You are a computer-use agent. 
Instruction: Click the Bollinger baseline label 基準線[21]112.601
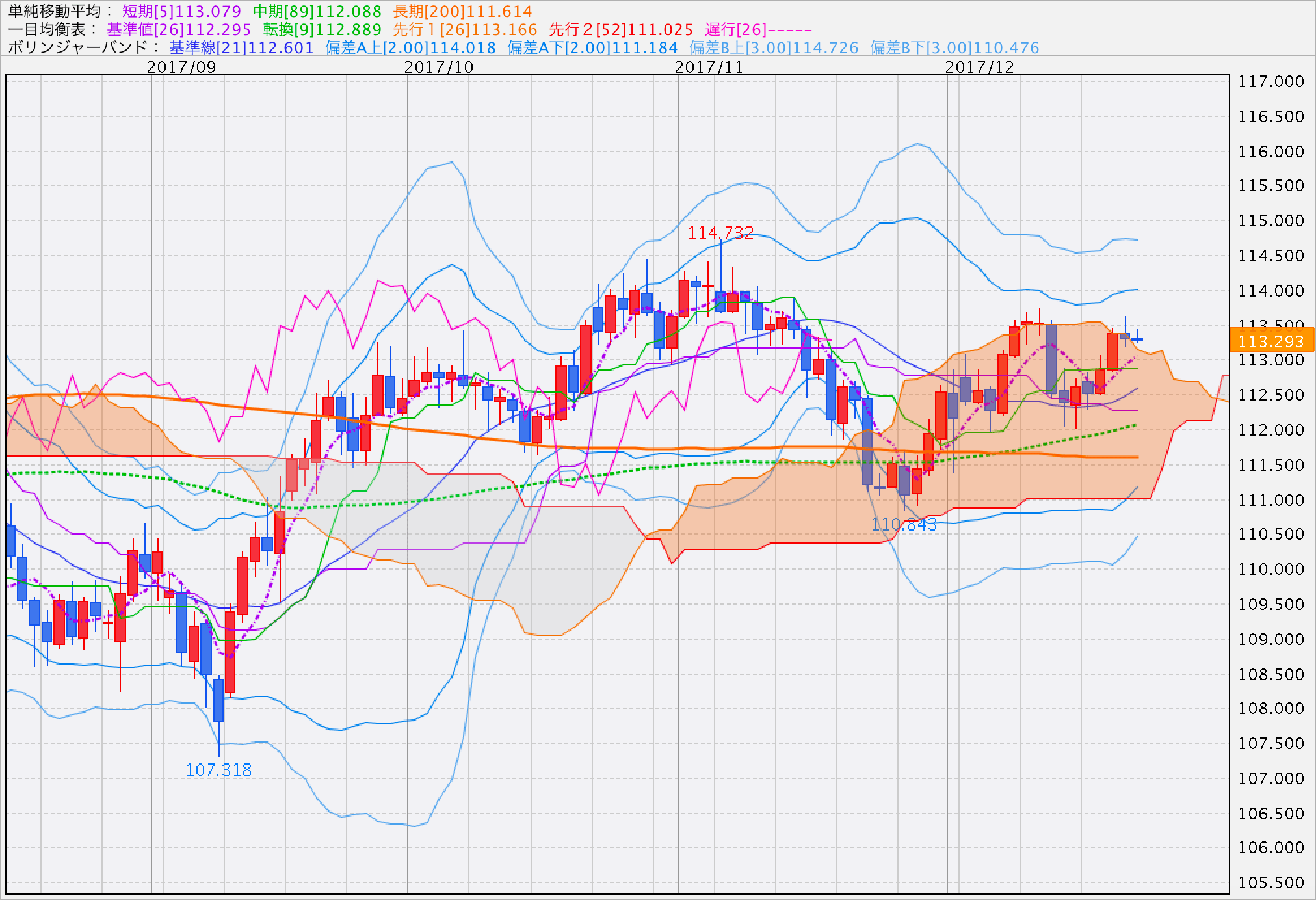click(241, 48)
